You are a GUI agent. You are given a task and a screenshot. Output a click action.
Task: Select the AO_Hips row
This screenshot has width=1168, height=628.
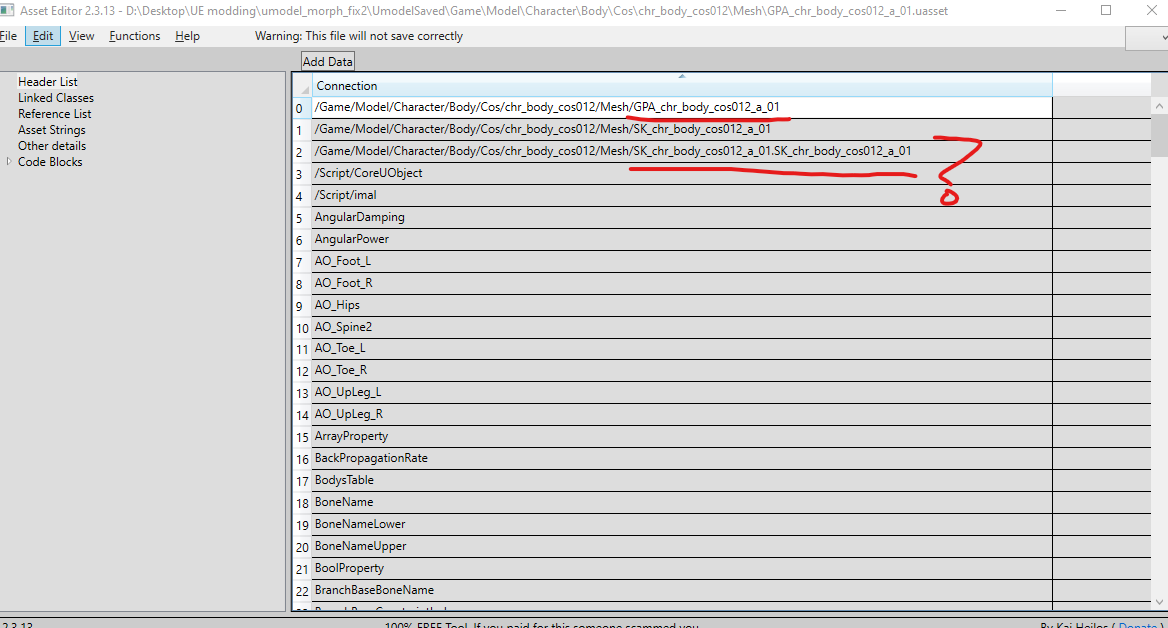682,305
